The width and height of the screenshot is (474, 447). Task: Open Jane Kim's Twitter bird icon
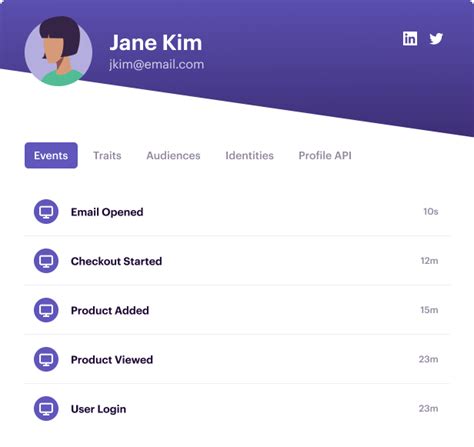tap(436, 39)
